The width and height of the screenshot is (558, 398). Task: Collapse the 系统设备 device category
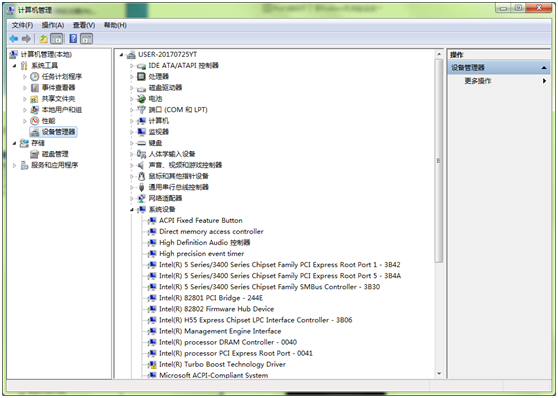(x=132, y=209)
